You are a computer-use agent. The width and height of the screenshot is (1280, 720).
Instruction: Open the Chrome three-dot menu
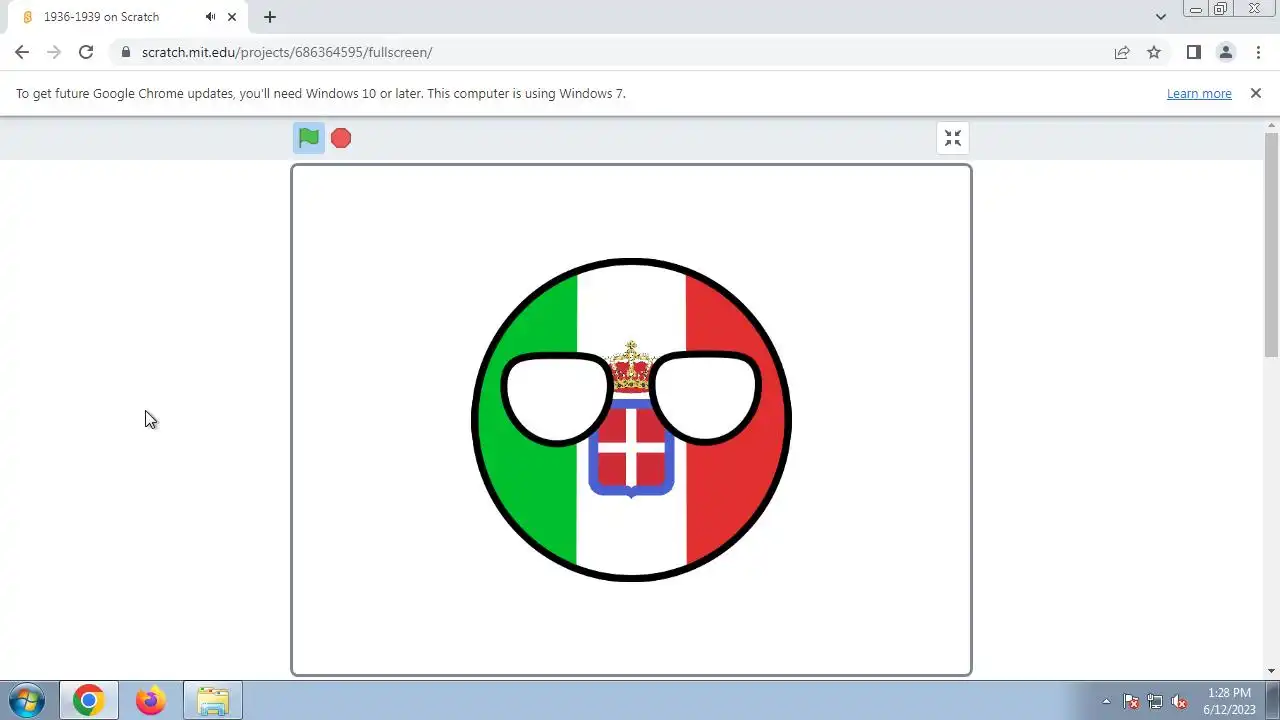(x=1258, y=52)
